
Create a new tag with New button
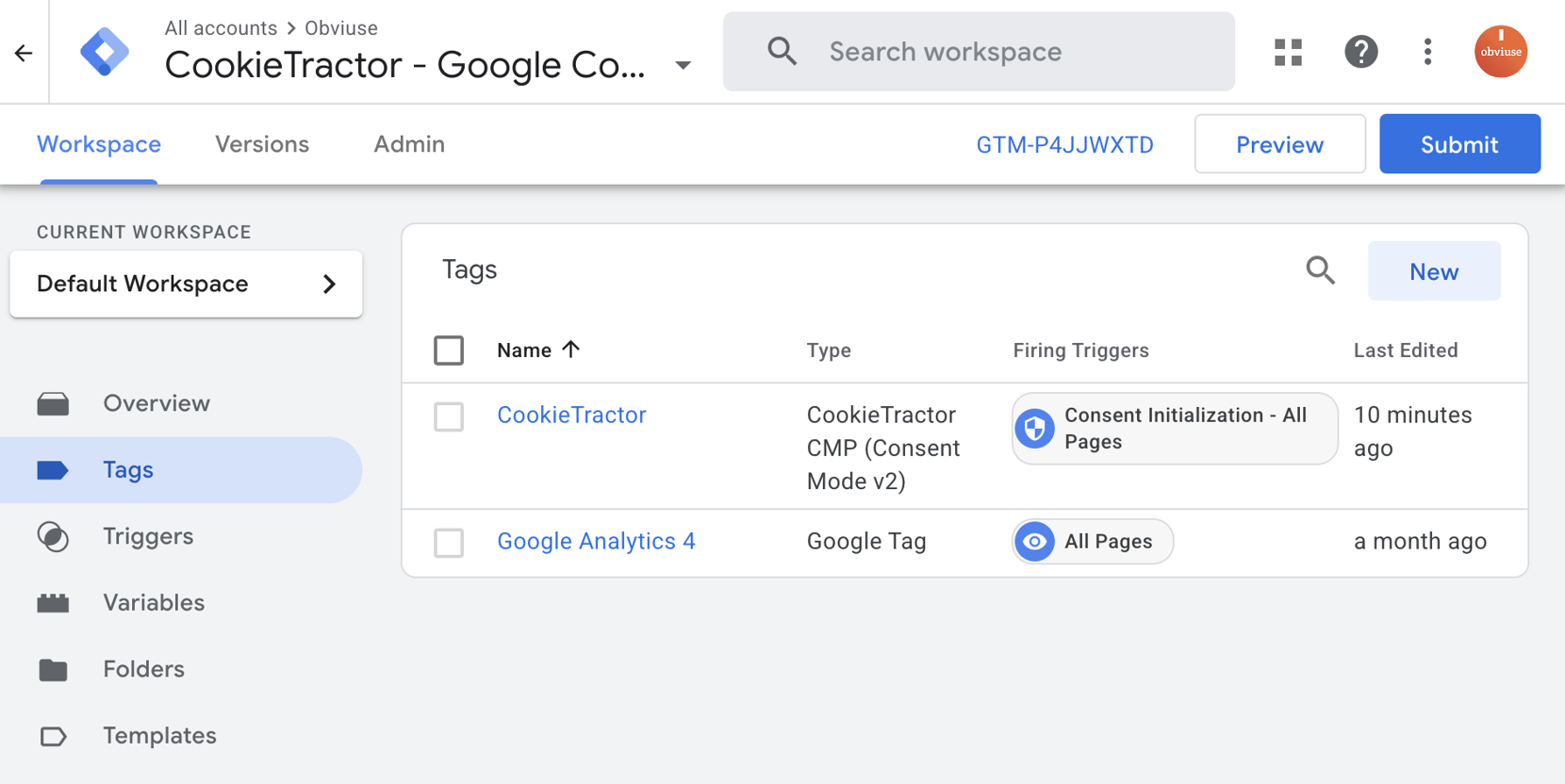tap(1433, 271)
